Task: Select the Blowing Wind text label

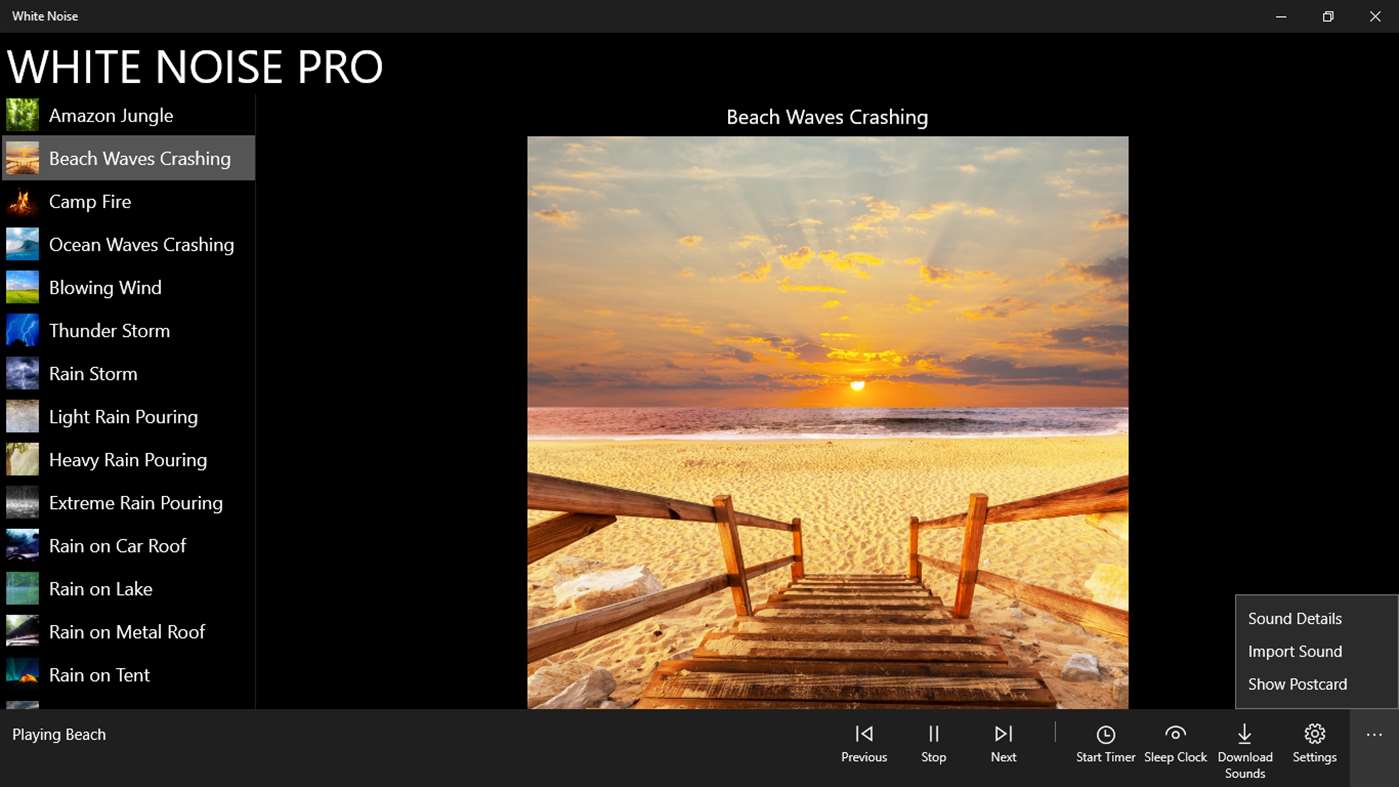Action: 105,288
